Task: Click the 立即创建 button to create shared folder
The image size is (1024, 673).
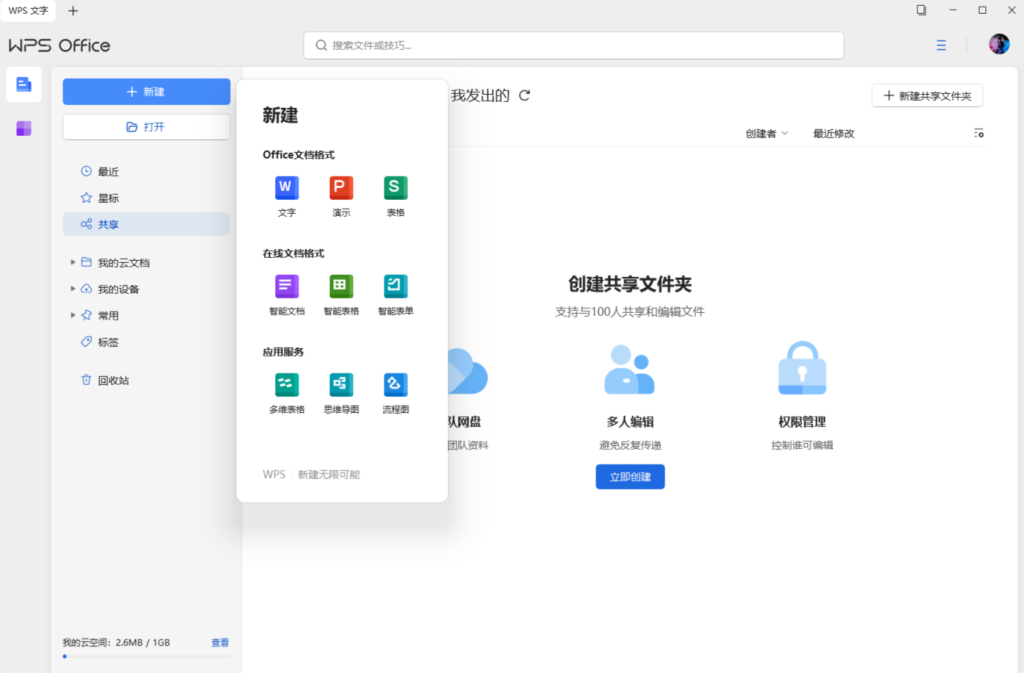Action: 629,477
